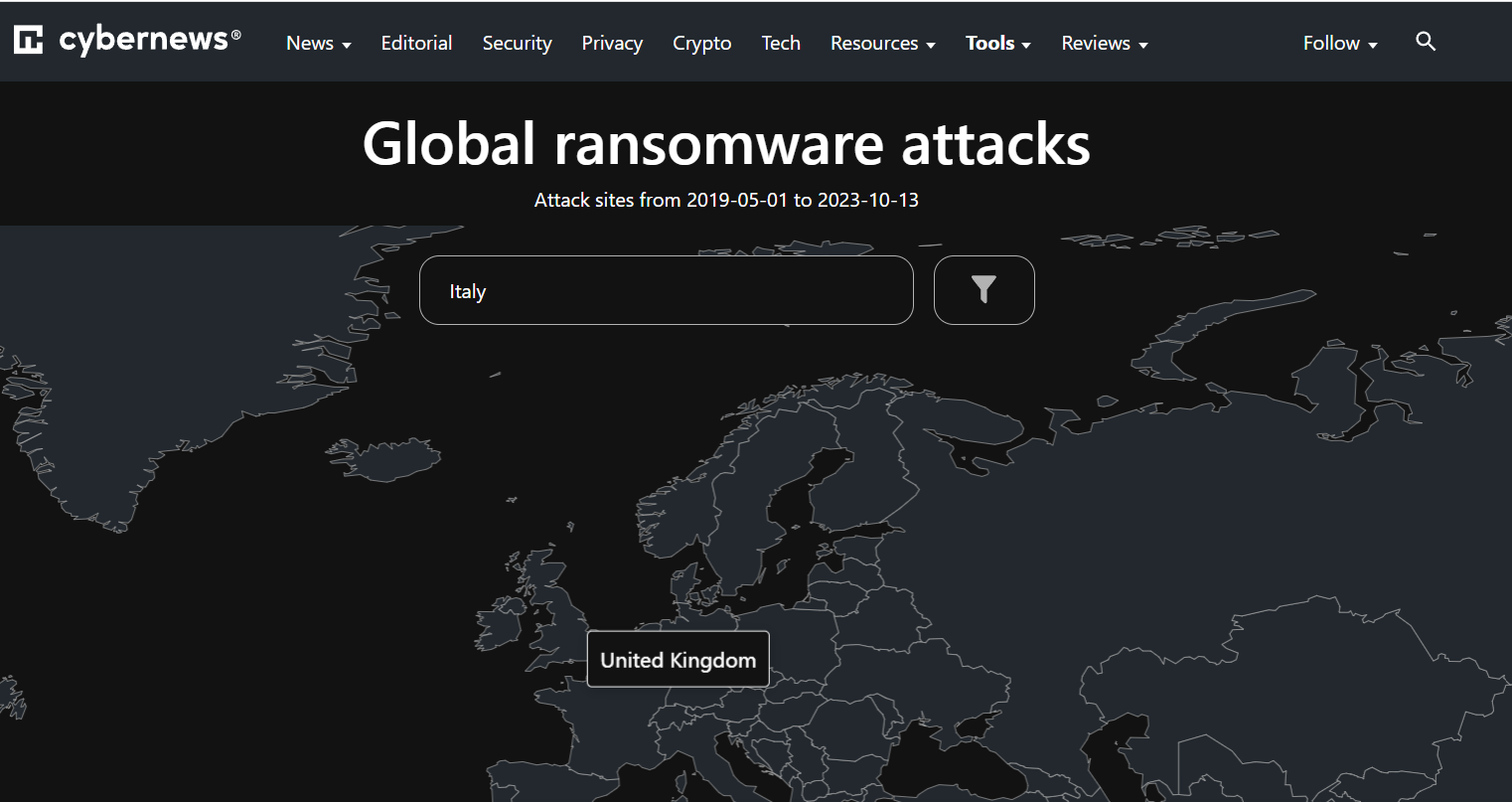Select Ireland on the map

tap(499, 624)
